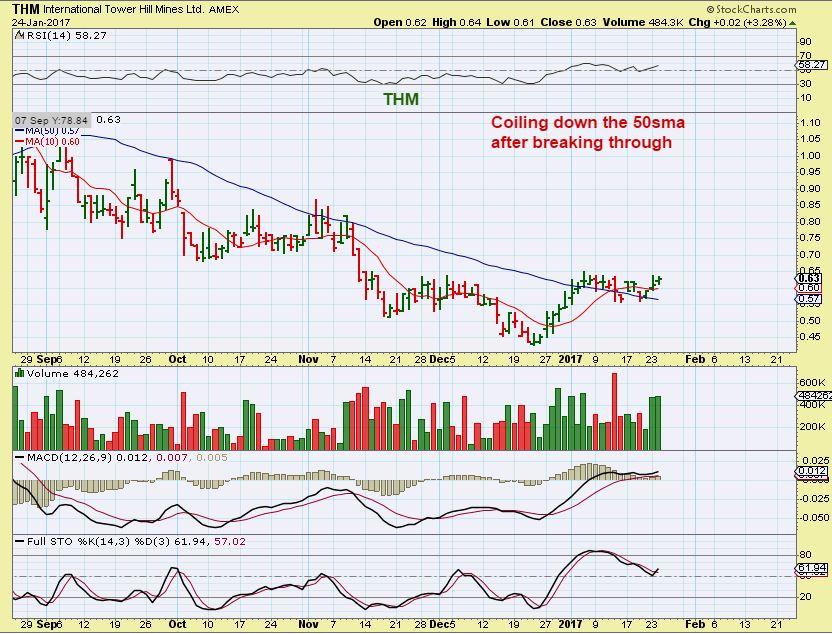Click the green THM label below the RSI panel
832x634 pixels.
coord(401,99)
